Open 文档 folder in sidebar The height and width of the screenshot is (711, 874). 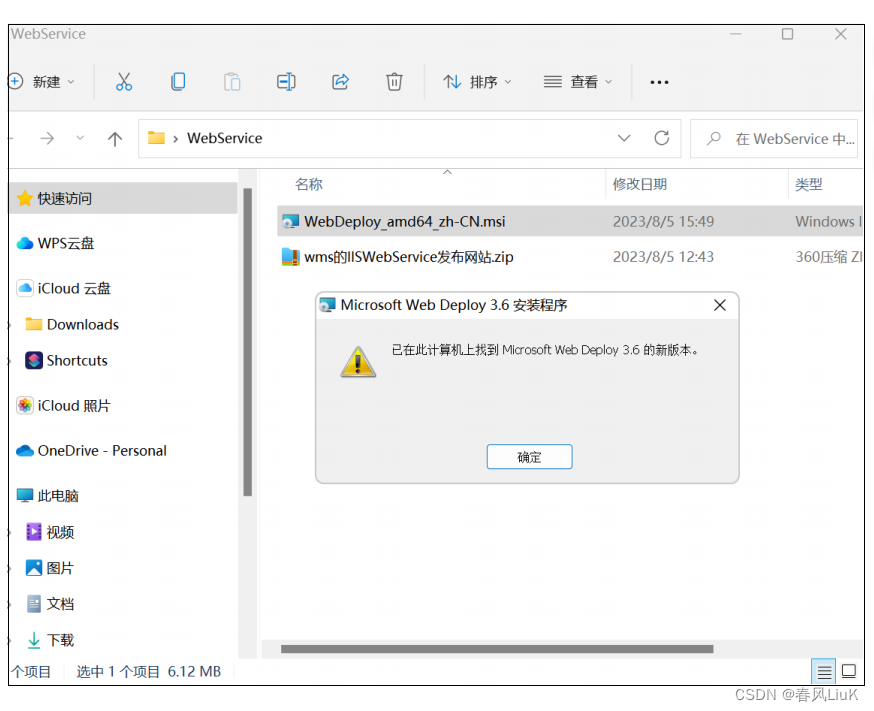(x=50, y=604)
